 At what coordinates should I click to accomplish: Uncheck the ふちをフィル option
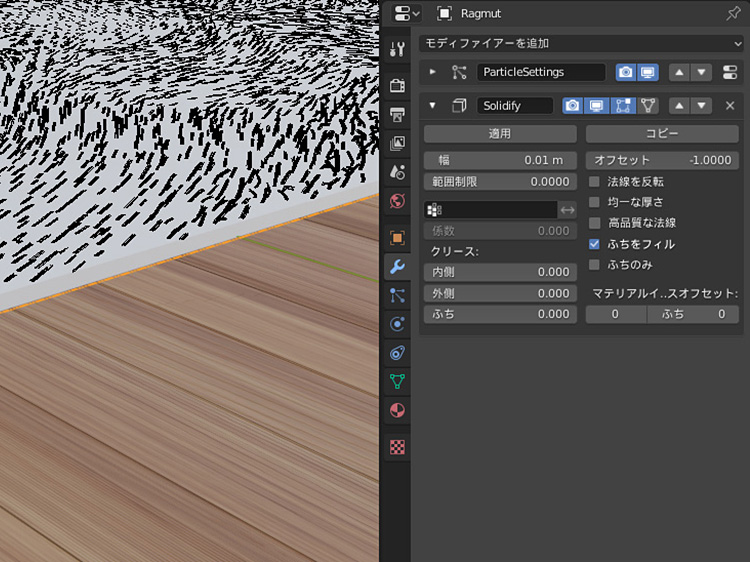coord(594,244)
